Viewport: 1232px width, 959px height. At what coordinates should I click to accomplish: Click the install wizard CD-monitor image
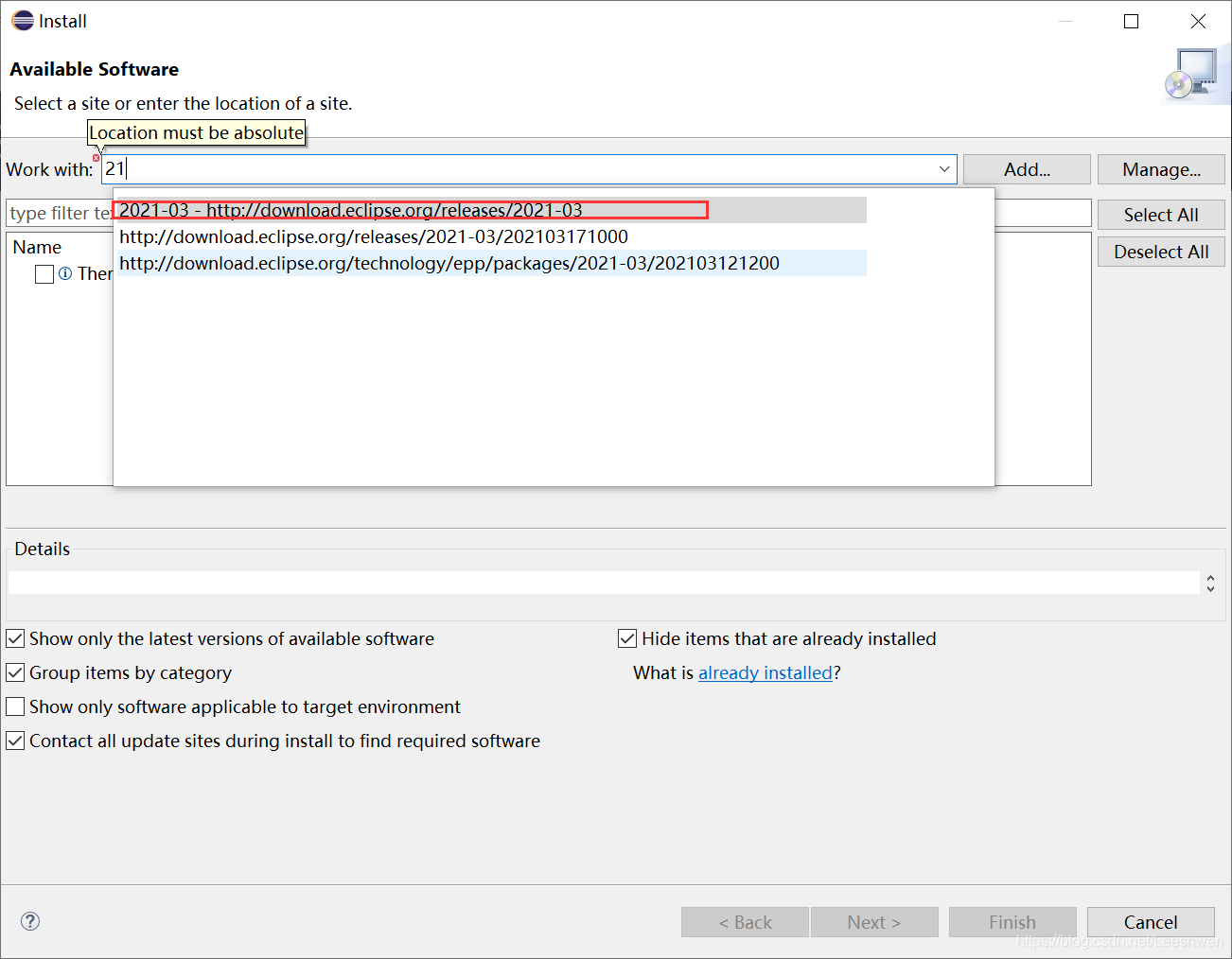point(1191,75)
